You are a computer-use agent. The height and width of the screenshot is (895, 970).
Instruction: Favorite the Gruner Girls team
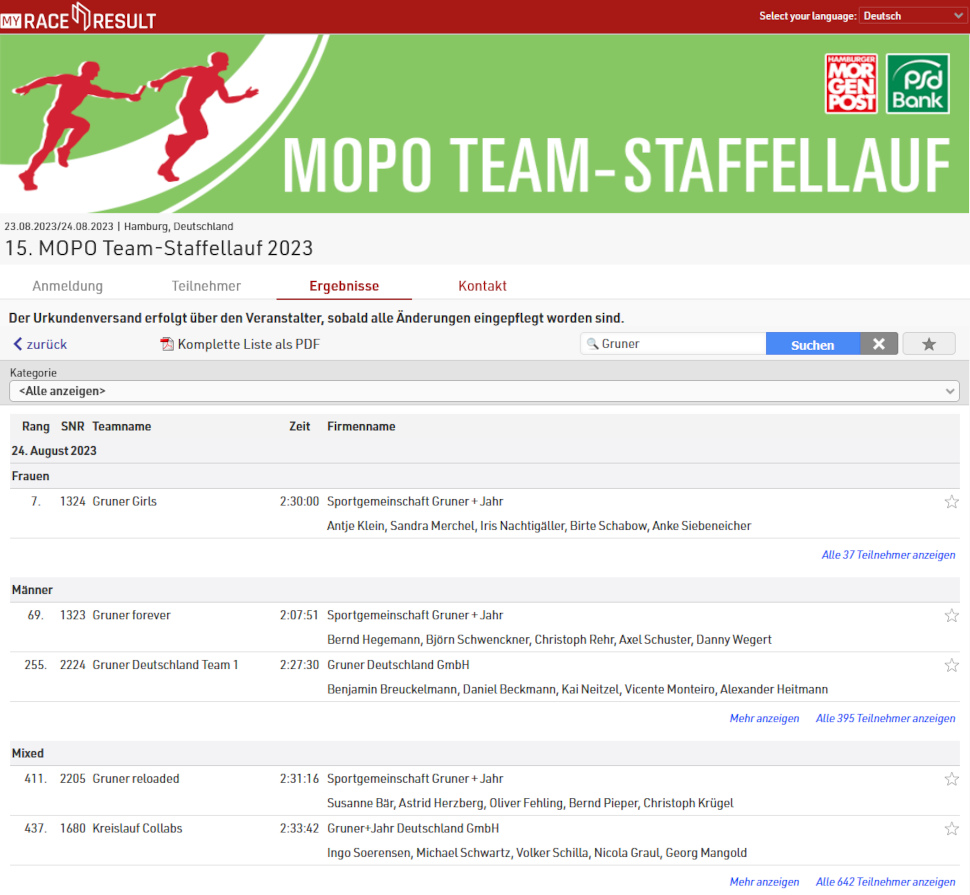951,502
